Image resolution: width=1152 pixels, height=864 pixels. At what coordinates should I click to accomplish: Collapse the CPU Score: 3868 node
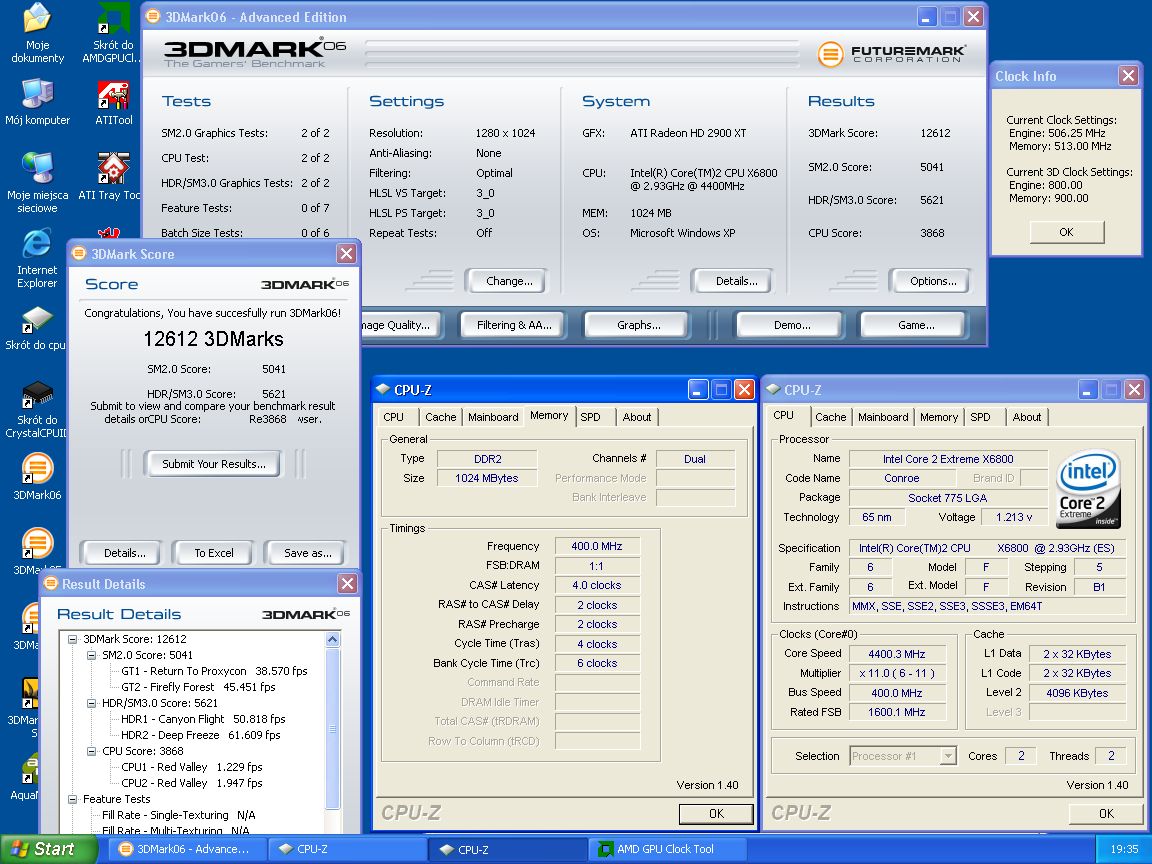tap(92, 751)
